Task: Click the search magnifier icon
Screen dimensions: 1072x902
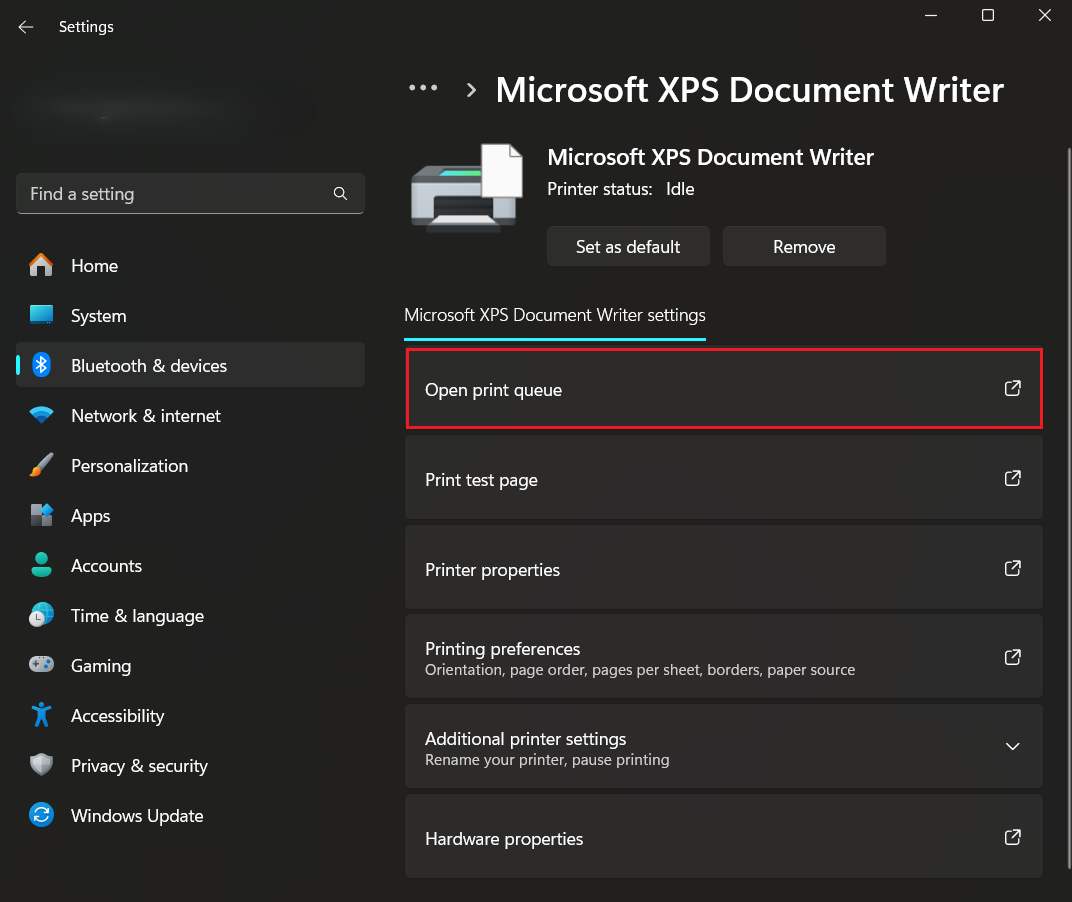Action: click(340, 194)
